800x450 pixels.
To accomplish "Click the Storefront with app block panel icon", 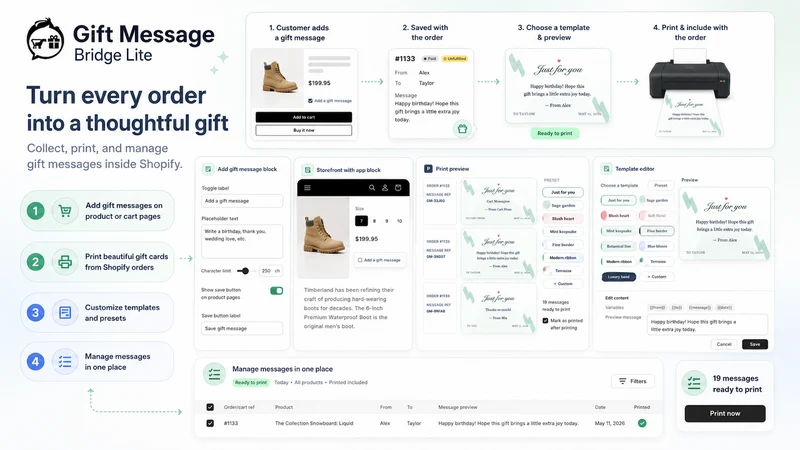I will (x=307, y=170).
